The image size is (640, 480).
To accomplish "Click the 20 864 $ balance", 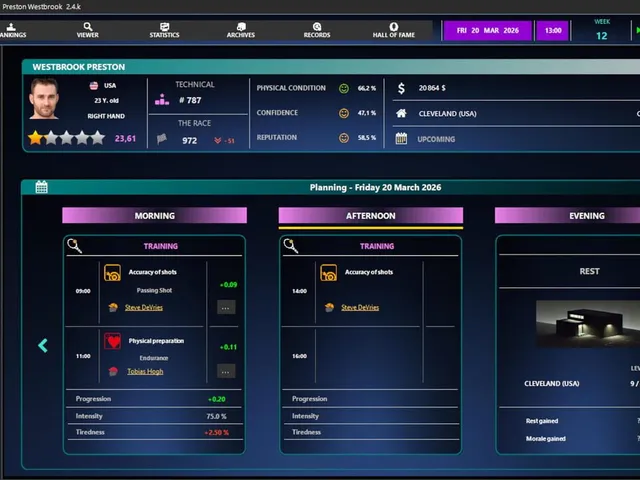I will [x=432, y=88].
